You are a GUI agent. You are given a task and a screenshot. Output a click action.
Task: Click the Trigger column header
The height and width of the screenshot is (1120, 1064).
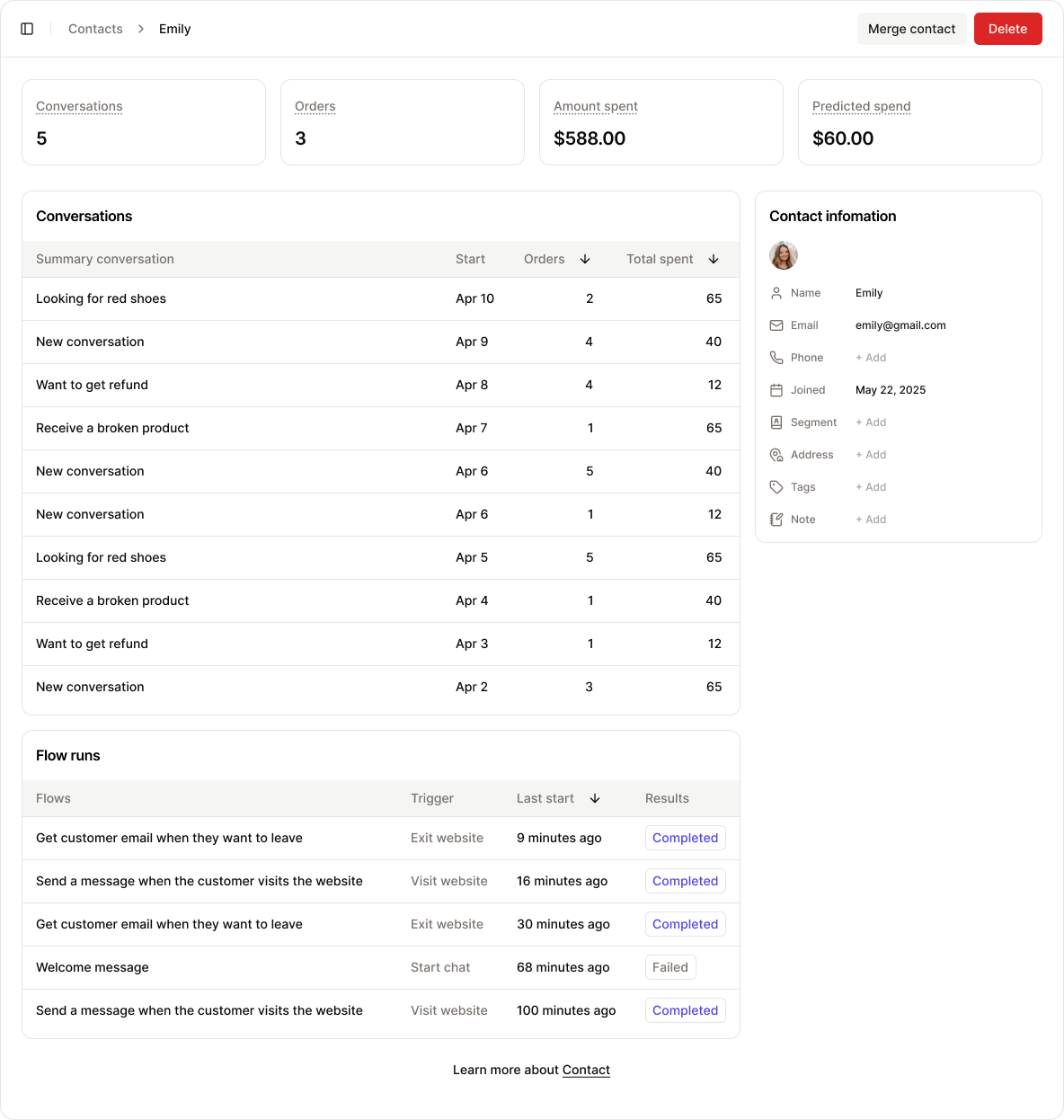432,798
